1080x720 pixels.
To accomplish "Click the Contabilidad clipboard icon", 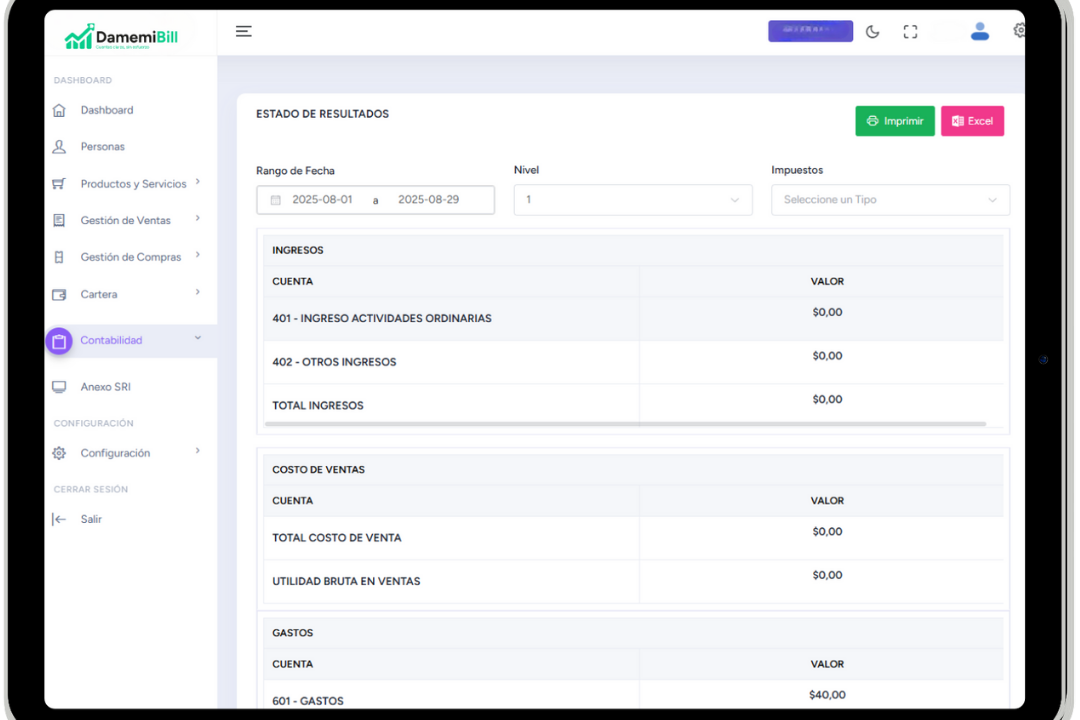I will coord(59,341).
